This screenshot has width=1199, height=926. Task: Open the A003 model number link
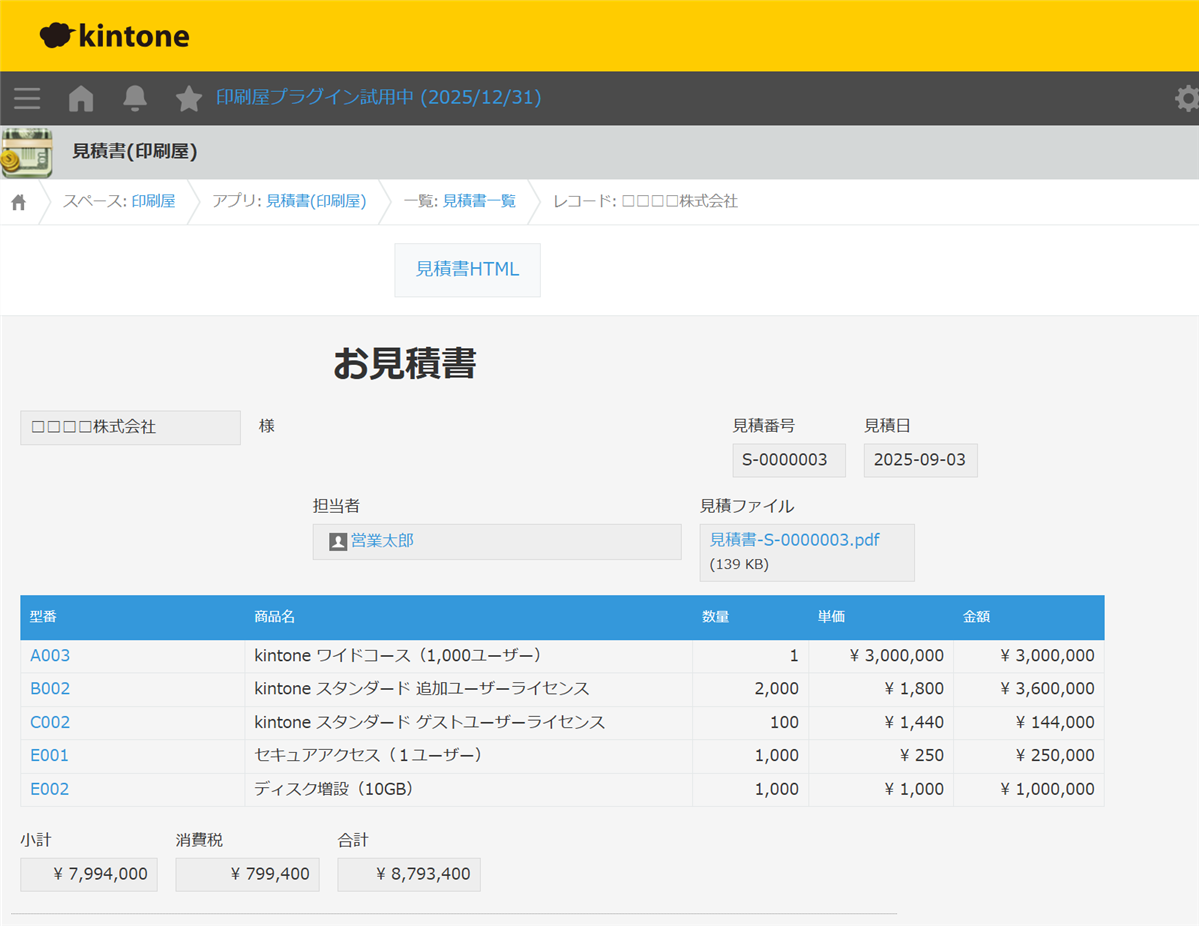point(50,656)
